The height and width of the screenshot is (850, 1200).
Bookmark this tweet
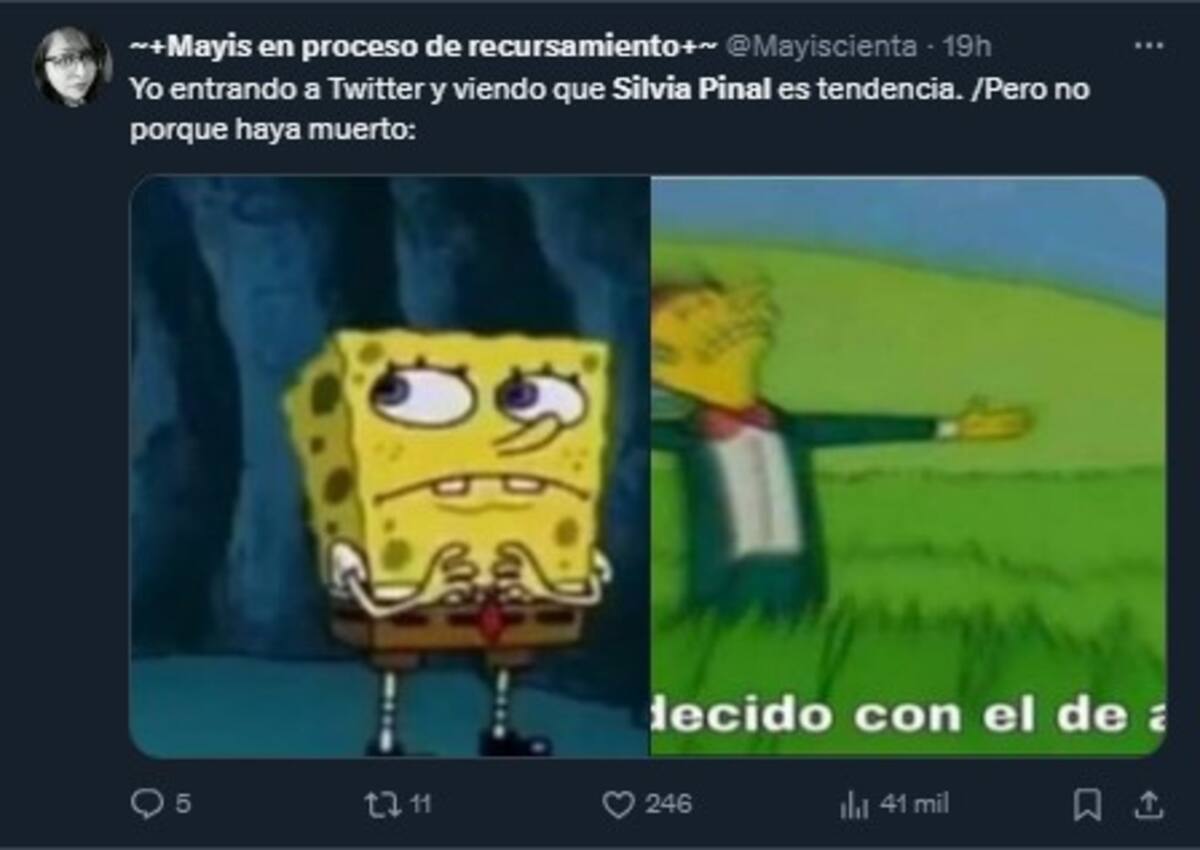click(x=1087, y=804)
